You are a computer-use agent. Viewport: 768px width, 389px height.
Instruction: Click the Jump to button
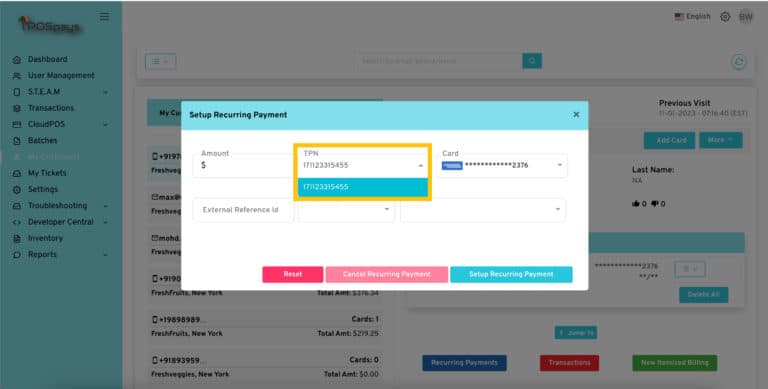coord(576,333)
